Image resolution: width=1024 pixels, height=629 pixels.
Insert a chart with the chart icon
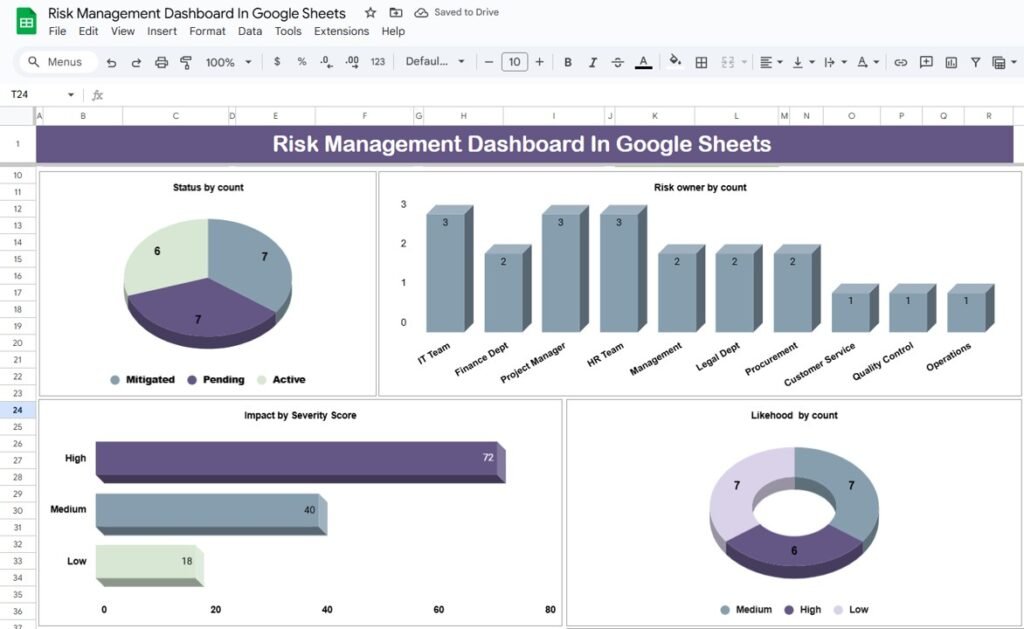[951, 62]
